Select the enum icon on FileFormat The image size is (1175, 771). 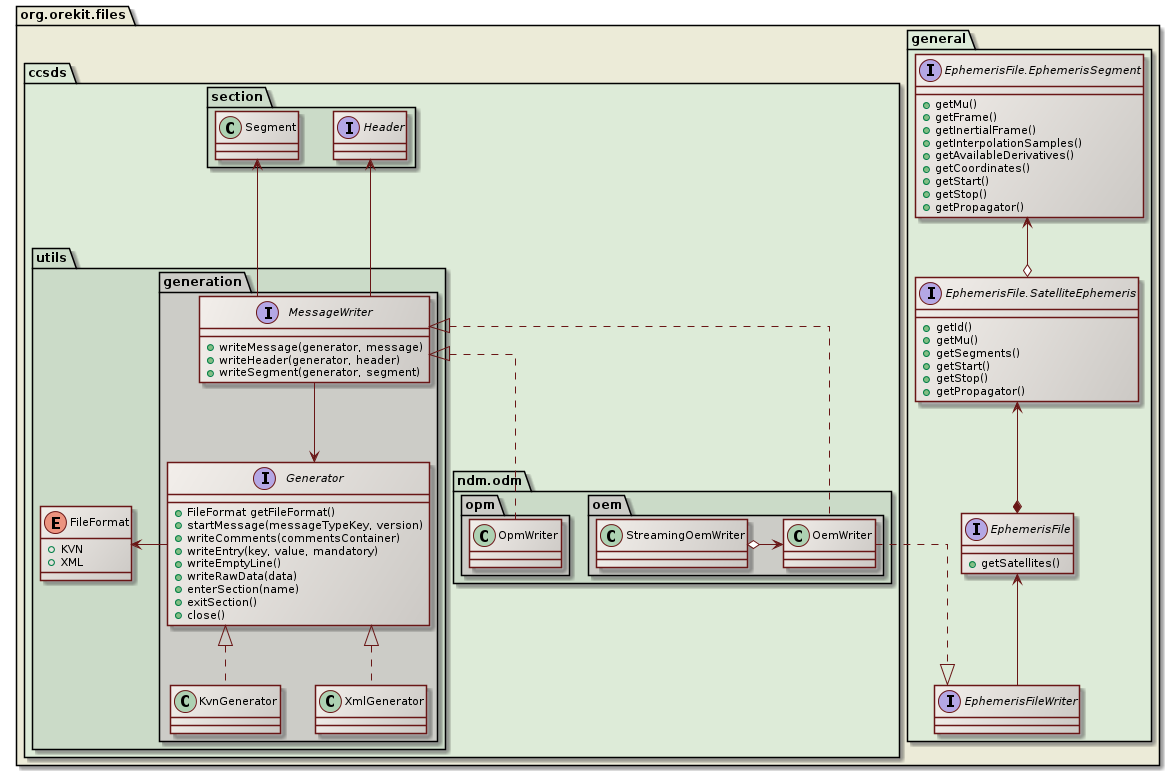click(x=55, y=521)
